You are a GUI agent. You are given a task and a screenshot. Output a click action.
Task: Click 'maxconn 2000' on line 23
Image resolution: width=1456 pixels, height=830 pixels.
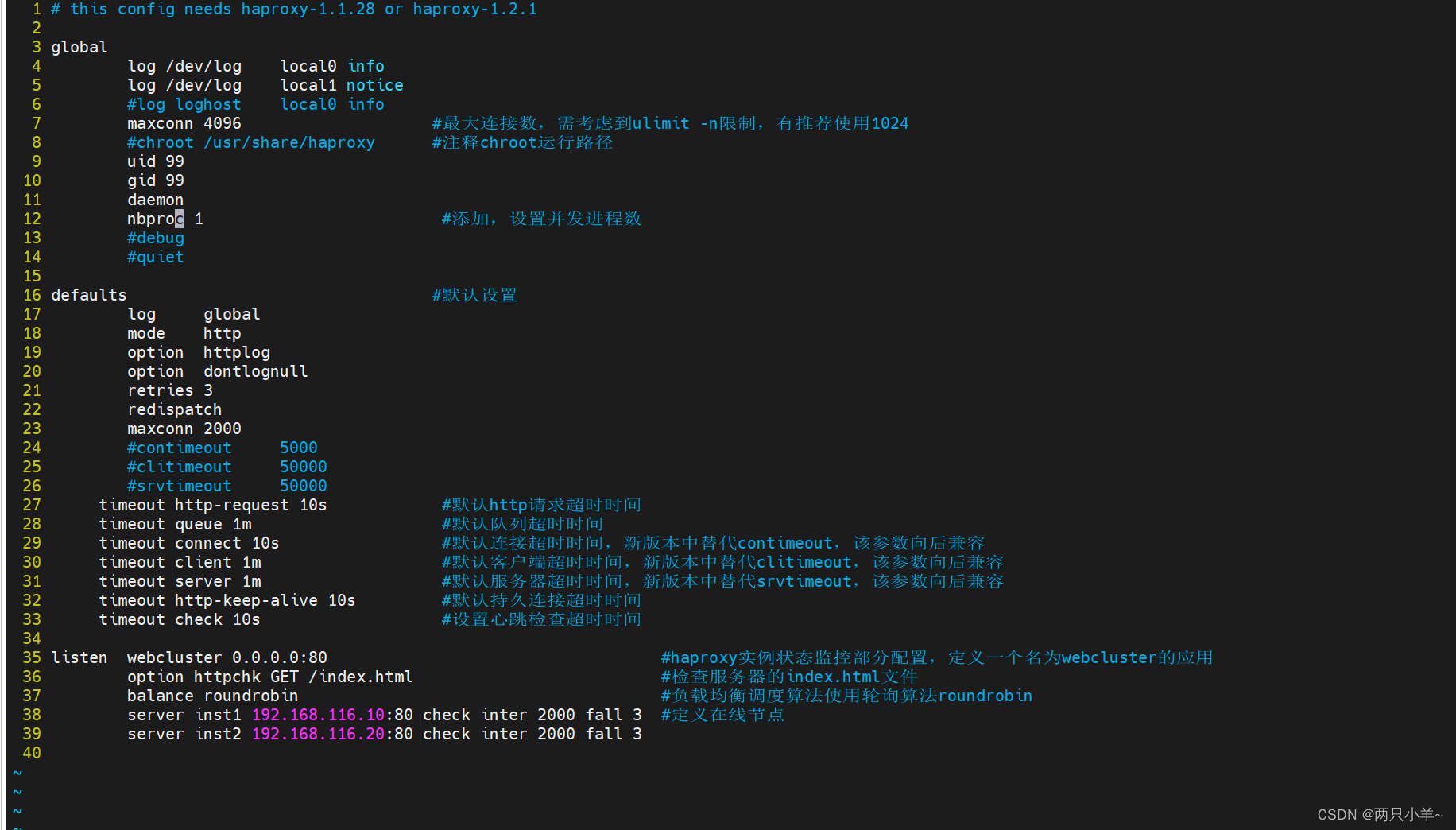click(x=184, y=429)
